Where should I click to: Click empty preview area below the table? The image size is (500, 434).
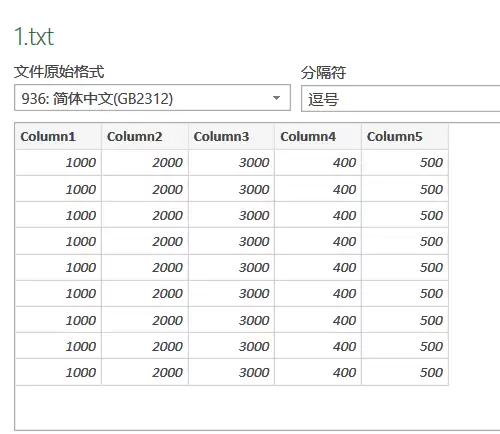(x=257, y=408)
